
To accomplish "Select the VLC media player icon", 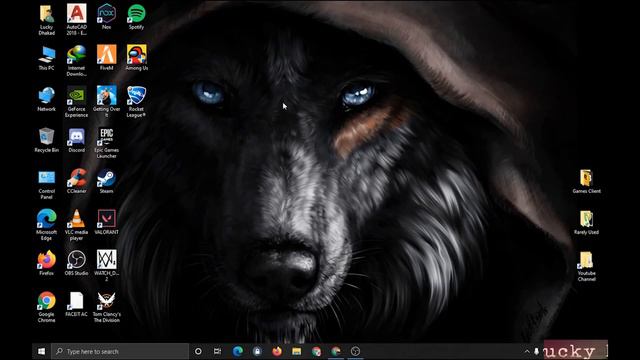I will point(76,225).
